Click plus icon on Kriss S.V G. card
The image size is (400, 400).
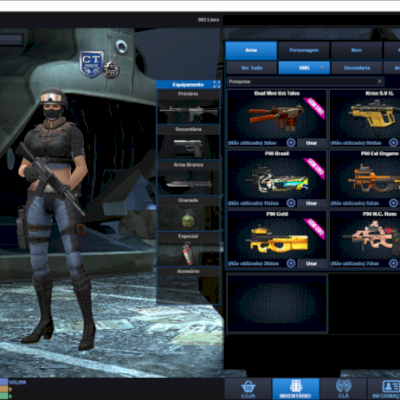click(393, 143)
